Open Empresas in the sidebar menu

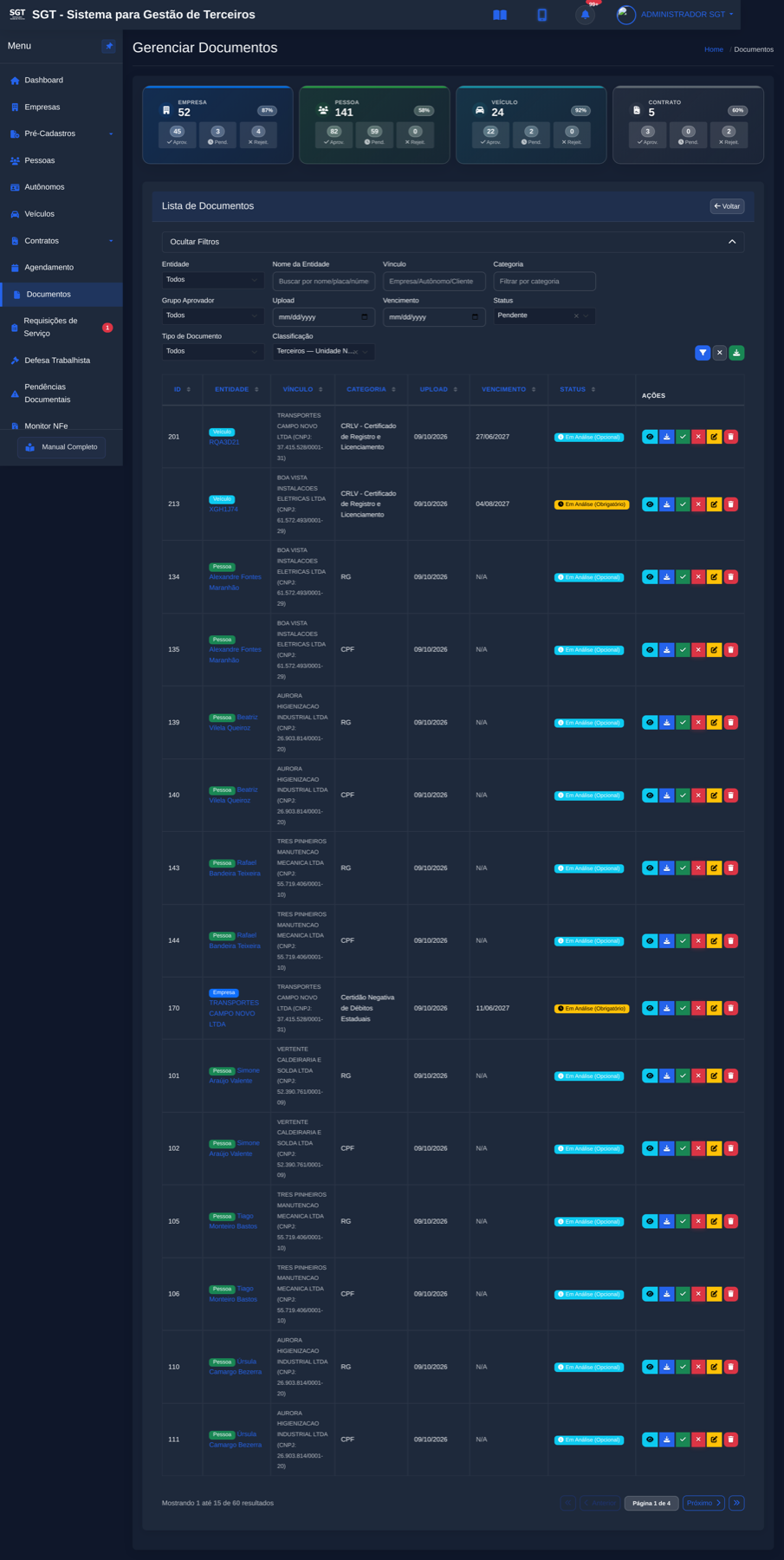(x=62, y=107)
